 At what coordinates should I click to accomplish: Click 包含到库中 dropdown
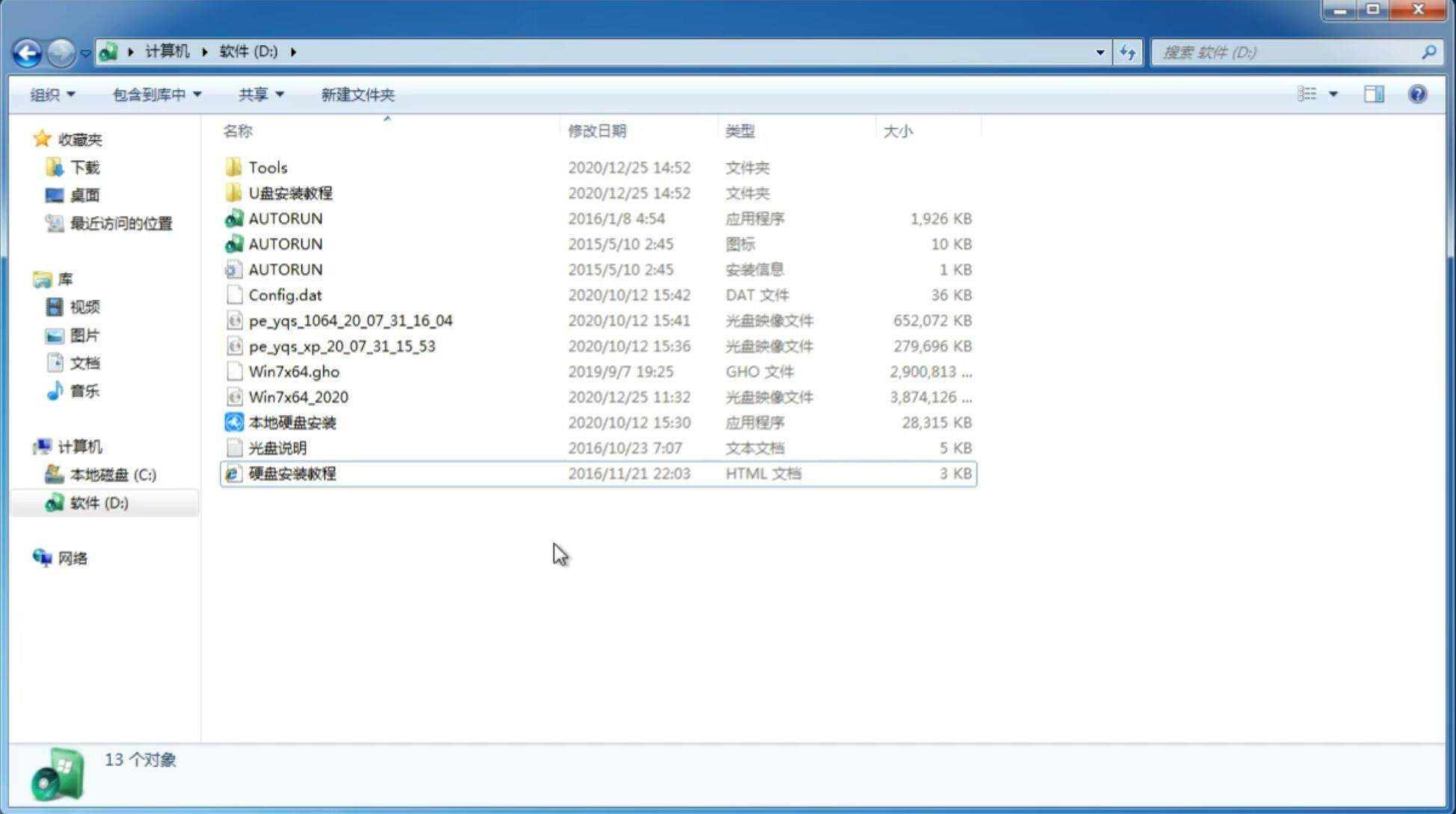click(x=155, y=94)
